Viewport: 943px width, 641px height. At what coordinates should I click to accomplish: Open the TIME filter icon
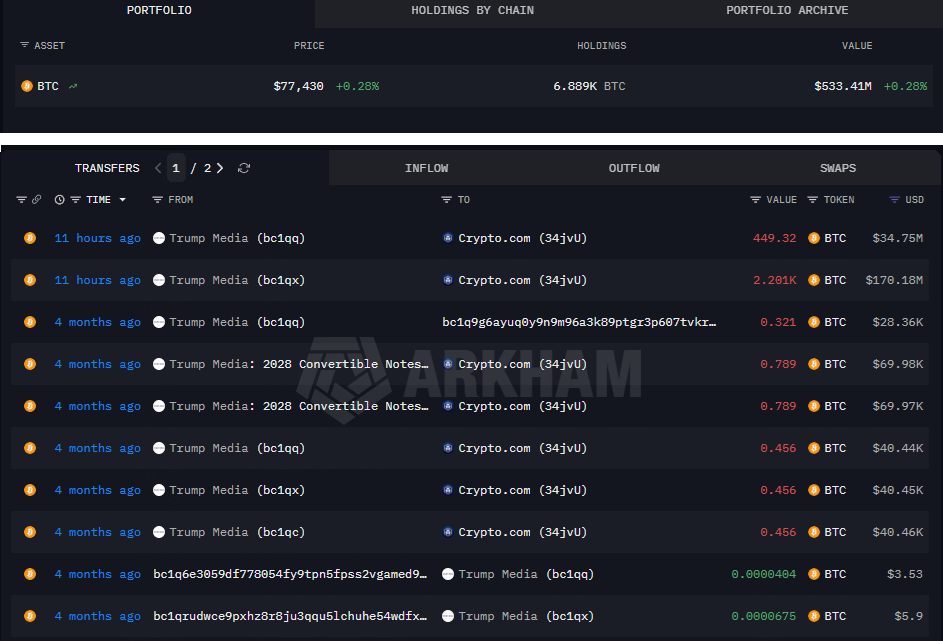point(76,200)
